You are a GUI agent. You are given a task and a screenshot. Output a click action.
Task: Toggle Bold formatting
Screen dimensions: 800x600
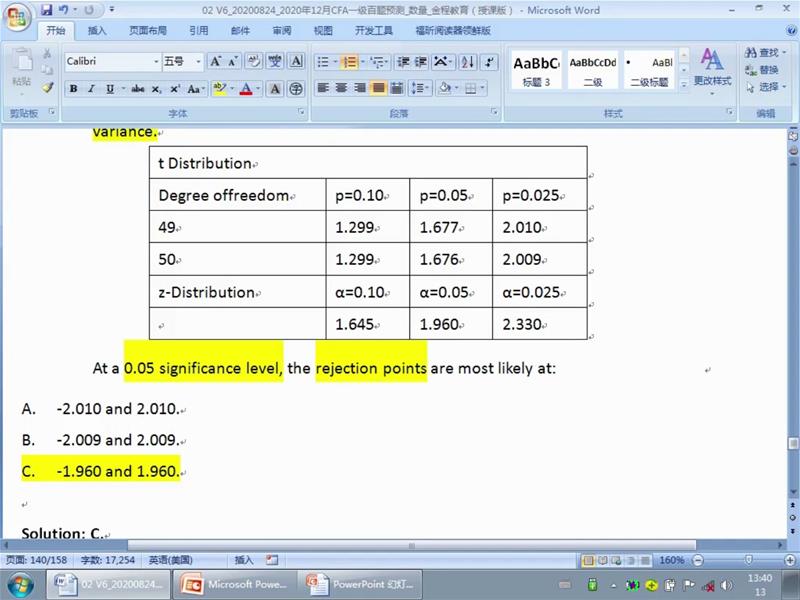pos(74,89)
